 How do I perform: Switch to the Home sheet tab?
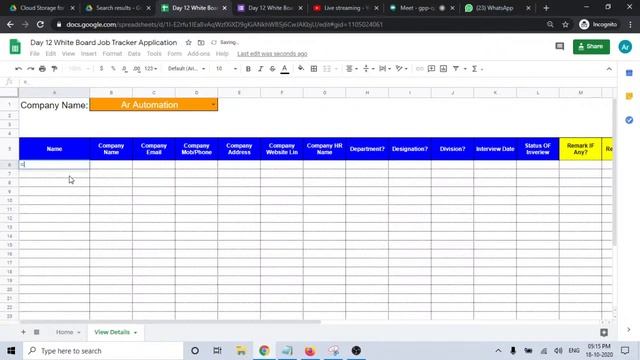(x=64, y=332)
